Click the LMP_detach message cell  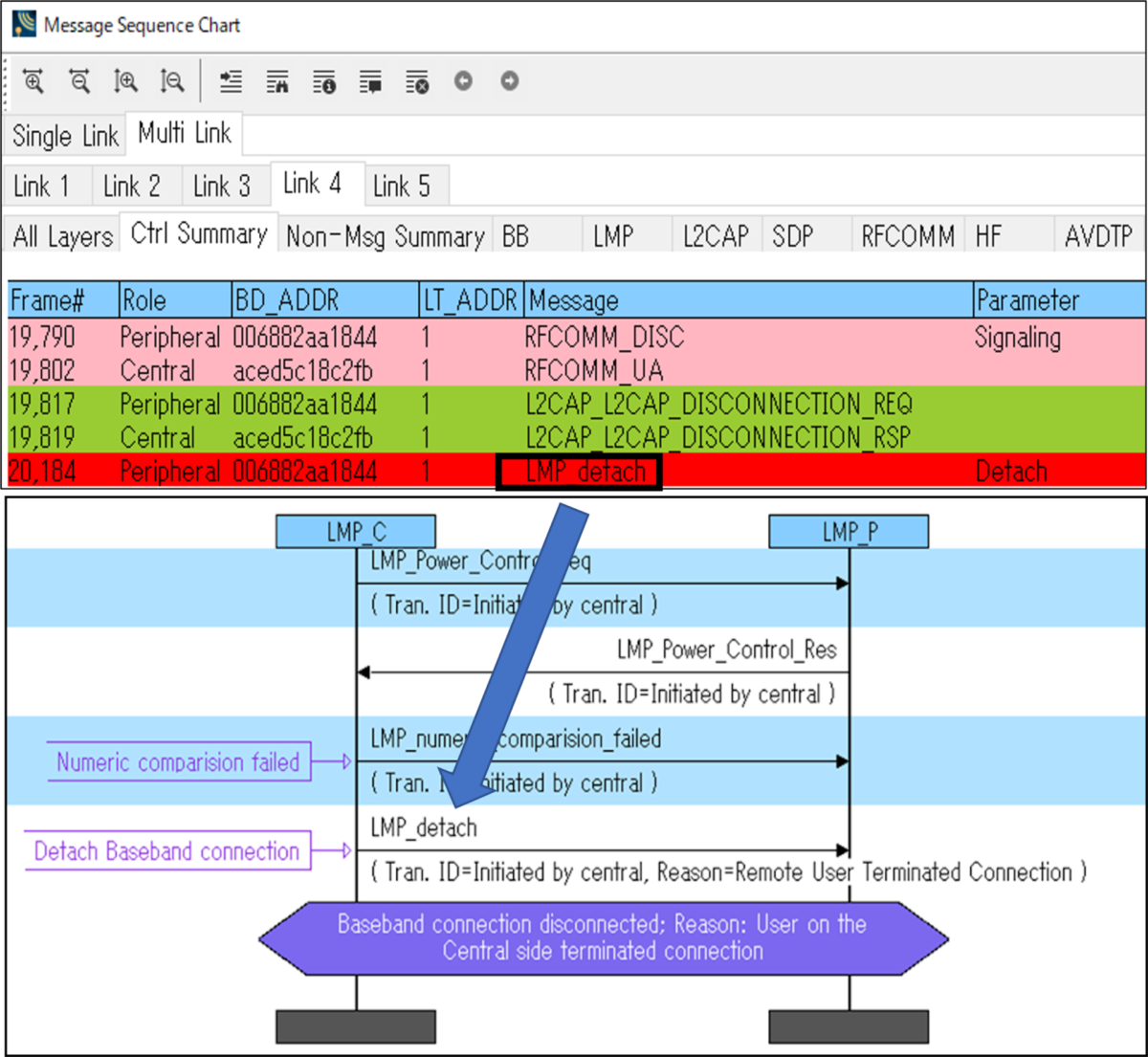[x=579, y=473]
